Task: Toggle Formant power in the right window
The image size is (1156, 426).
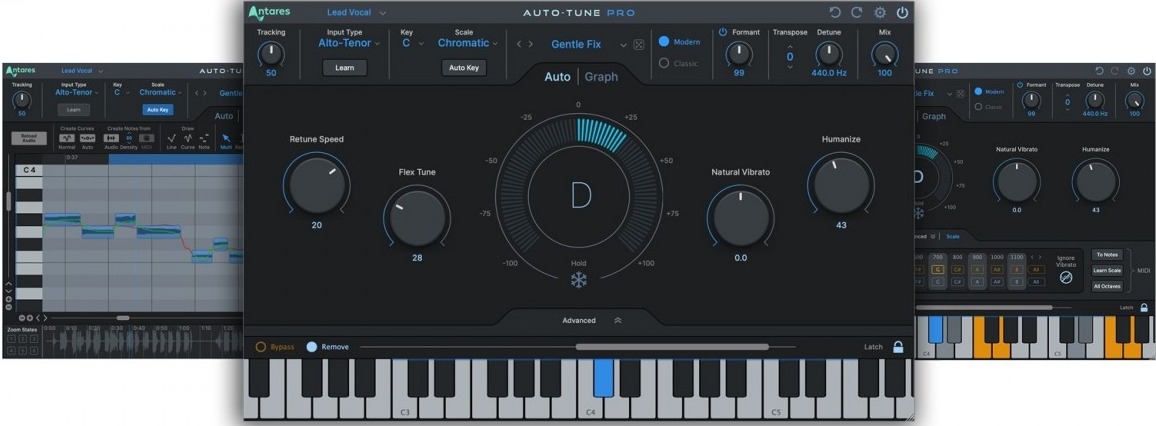Action: tap(1021, 85)
